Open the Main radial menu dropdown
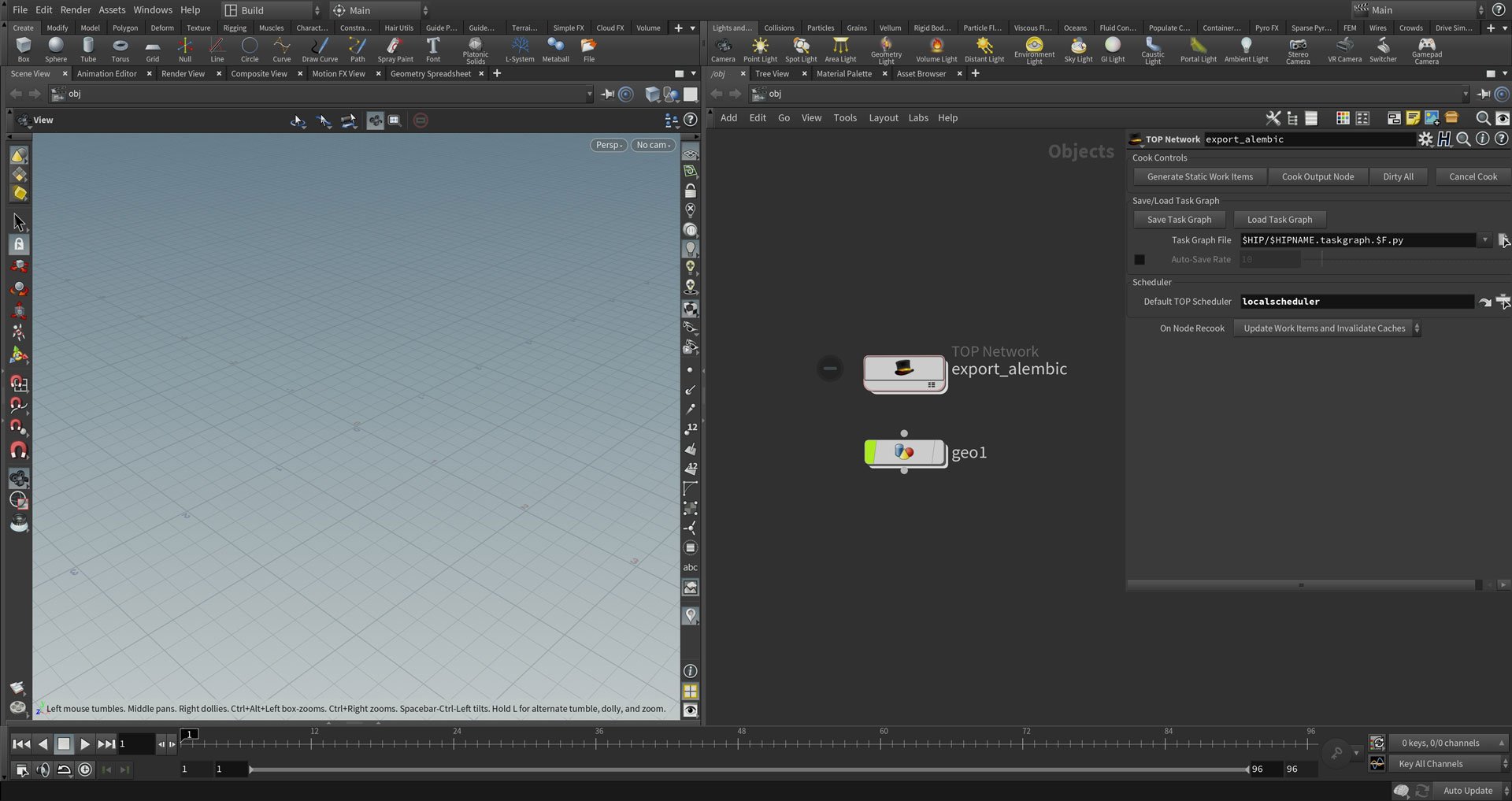 coord(380,10)
